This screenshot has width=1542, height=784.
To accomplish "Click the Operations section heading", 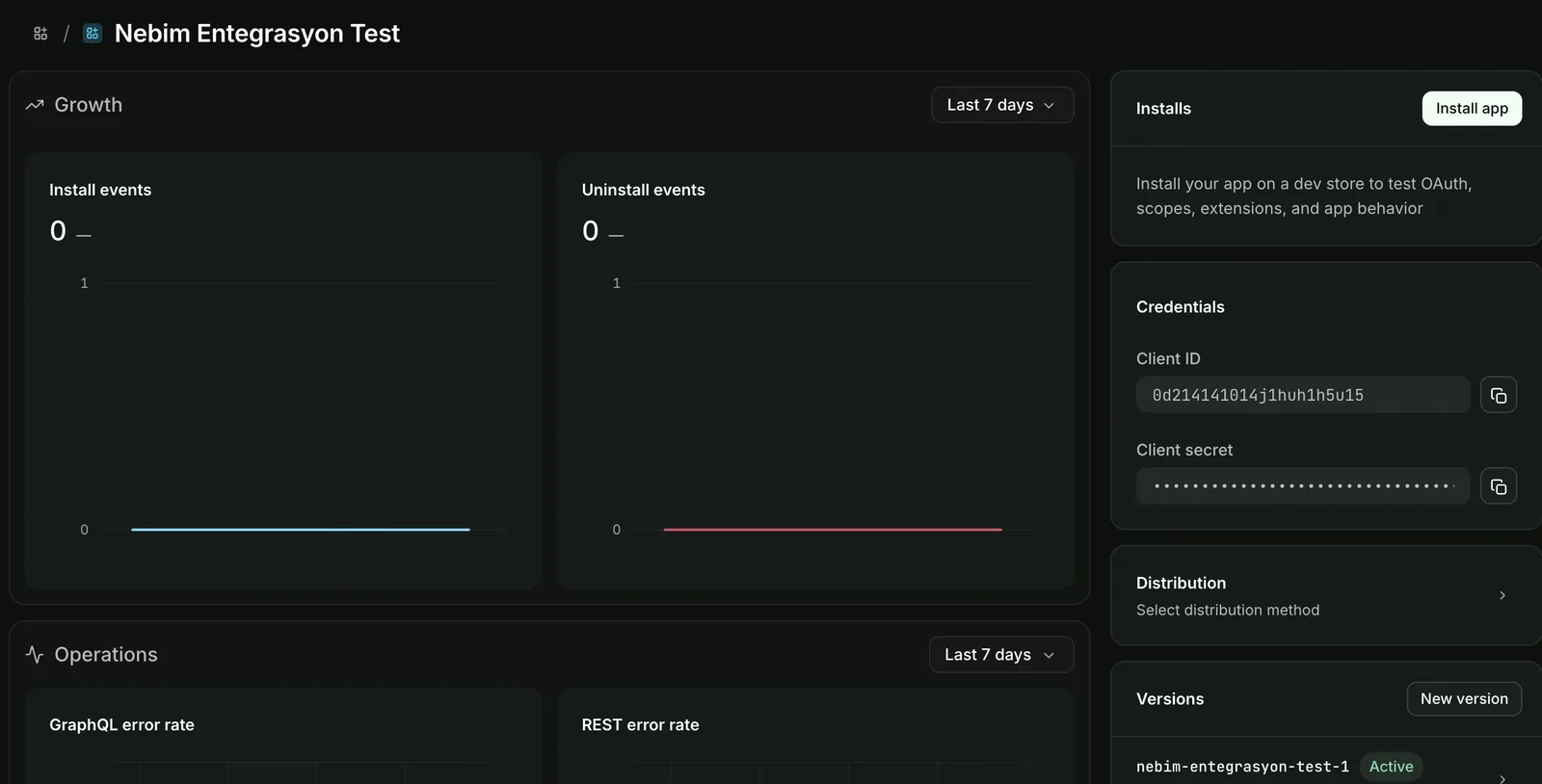I will 106,655.
